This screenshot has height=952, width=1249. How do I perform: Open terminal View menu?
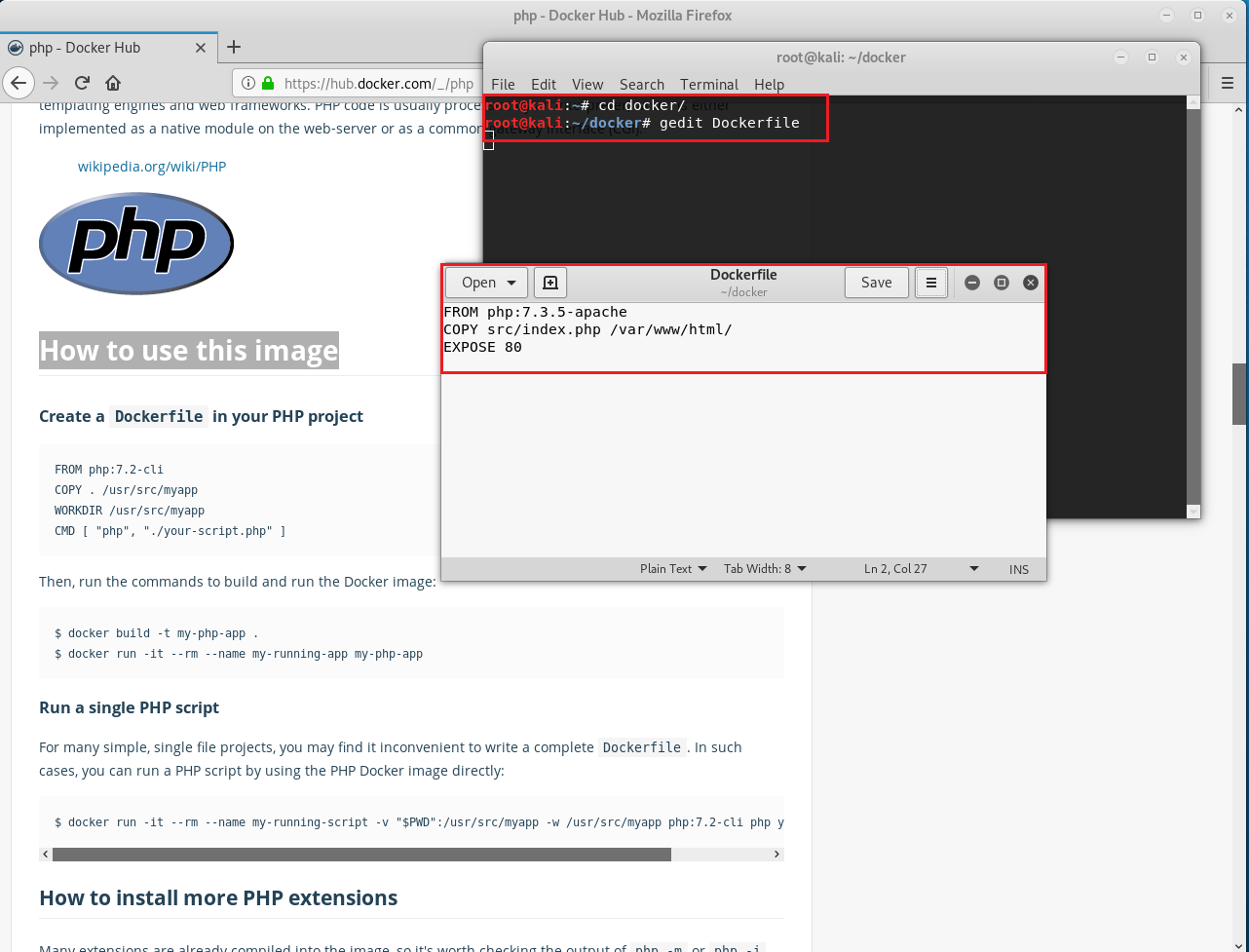587,85
